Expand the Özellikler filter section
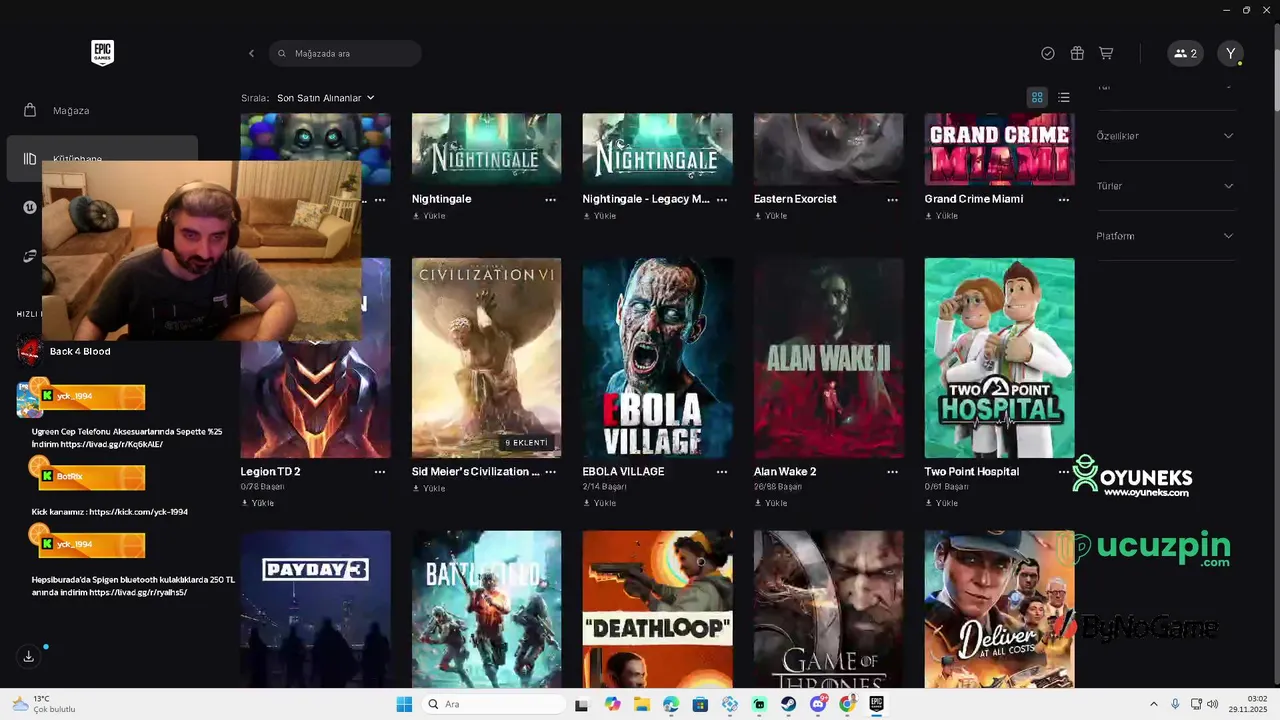 [x=1165, y=136]
